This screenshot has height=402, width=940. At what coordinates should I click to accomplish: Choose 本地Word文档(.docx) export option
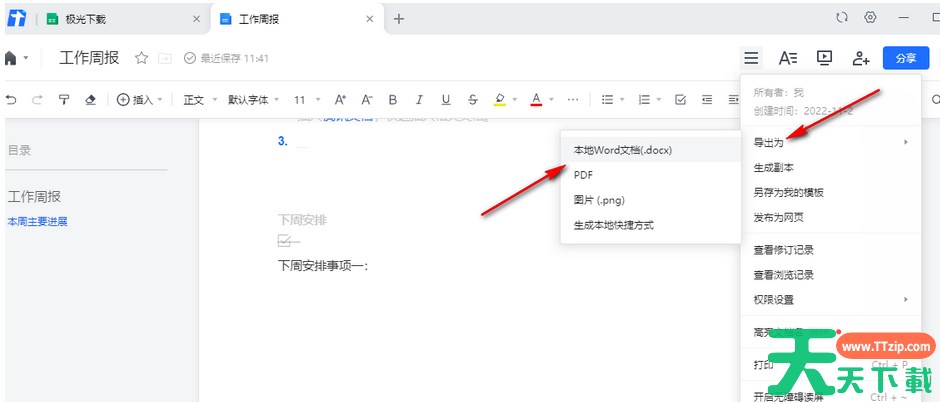[x=622, y=150]
